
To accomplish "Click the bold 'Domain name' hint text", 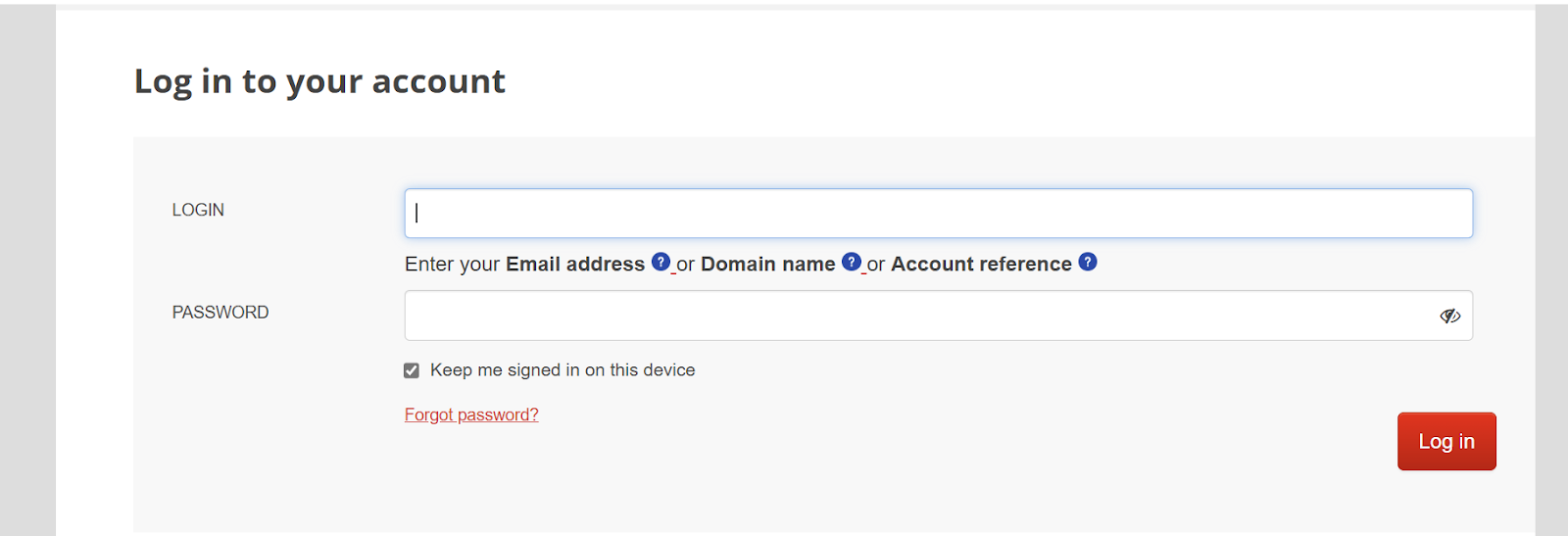I will point(767,265).
